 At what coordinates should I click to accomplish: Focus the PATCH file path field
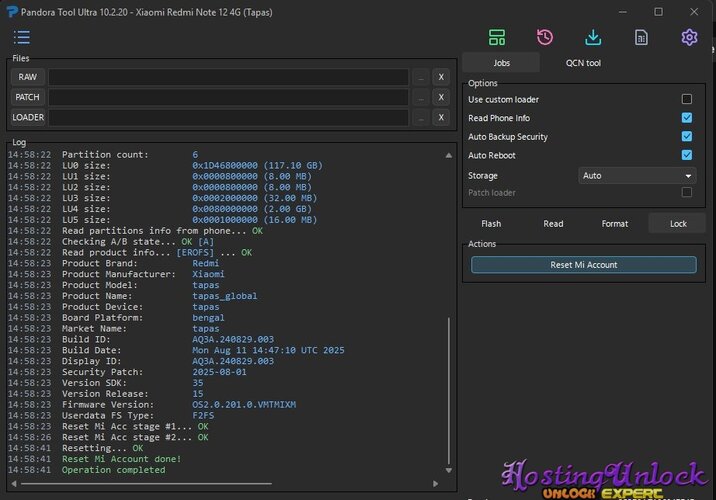click(228, 97)
